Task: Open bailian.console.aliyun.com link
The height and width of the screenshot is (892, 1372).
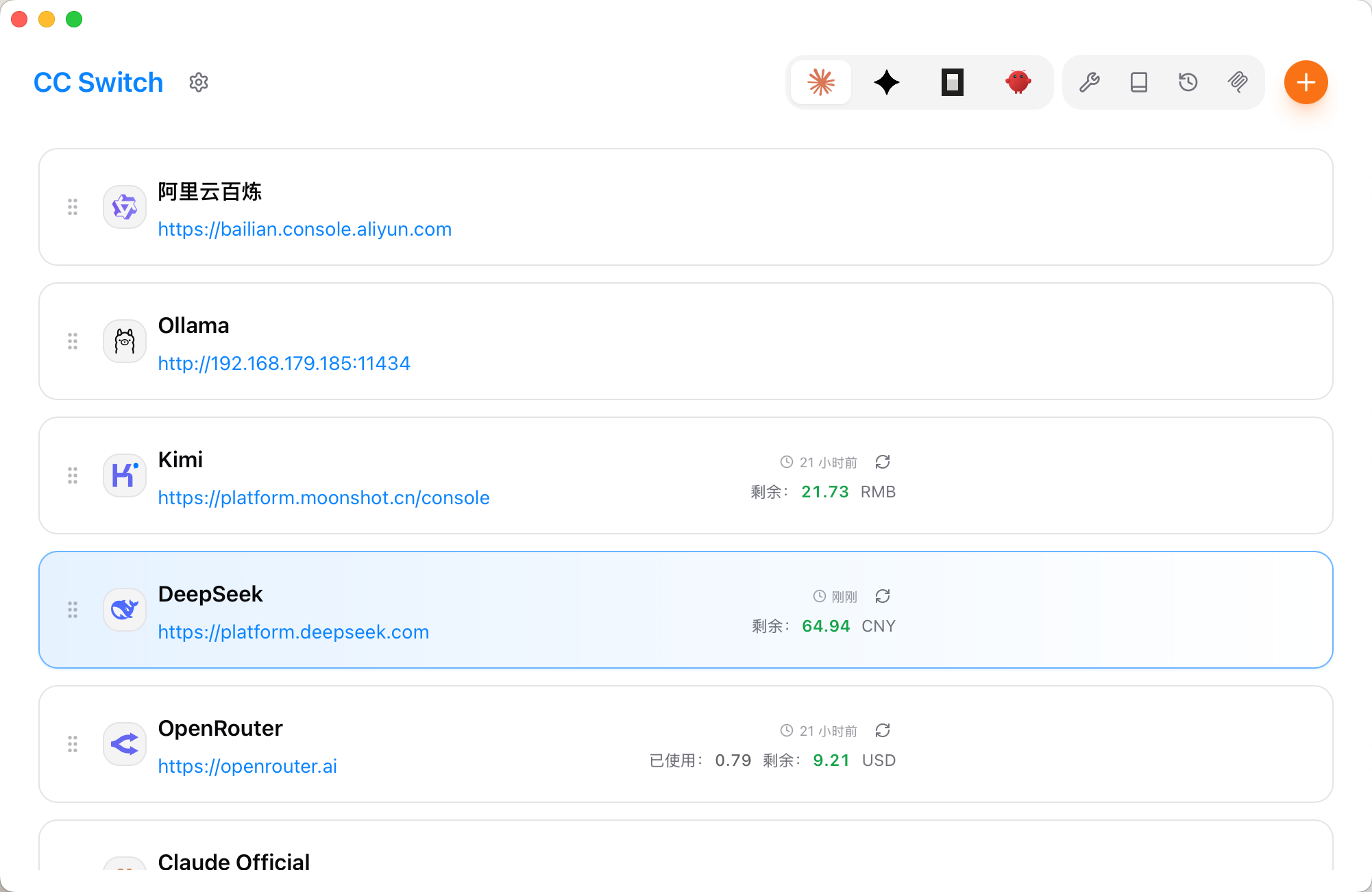Action: point(305,229)
